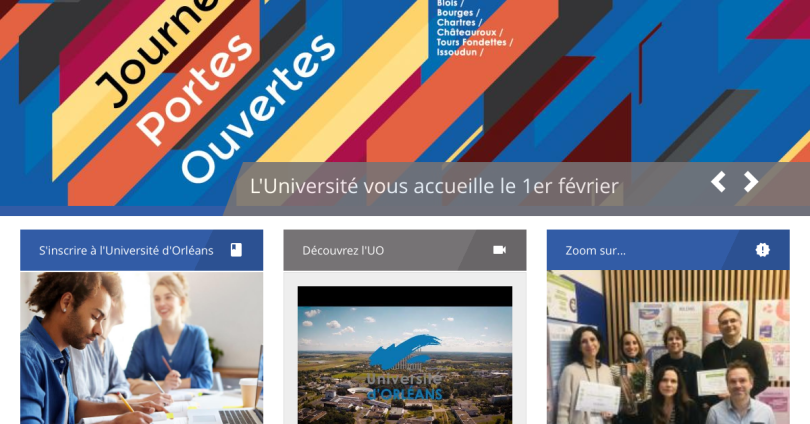Open the students studying photo

142,348
